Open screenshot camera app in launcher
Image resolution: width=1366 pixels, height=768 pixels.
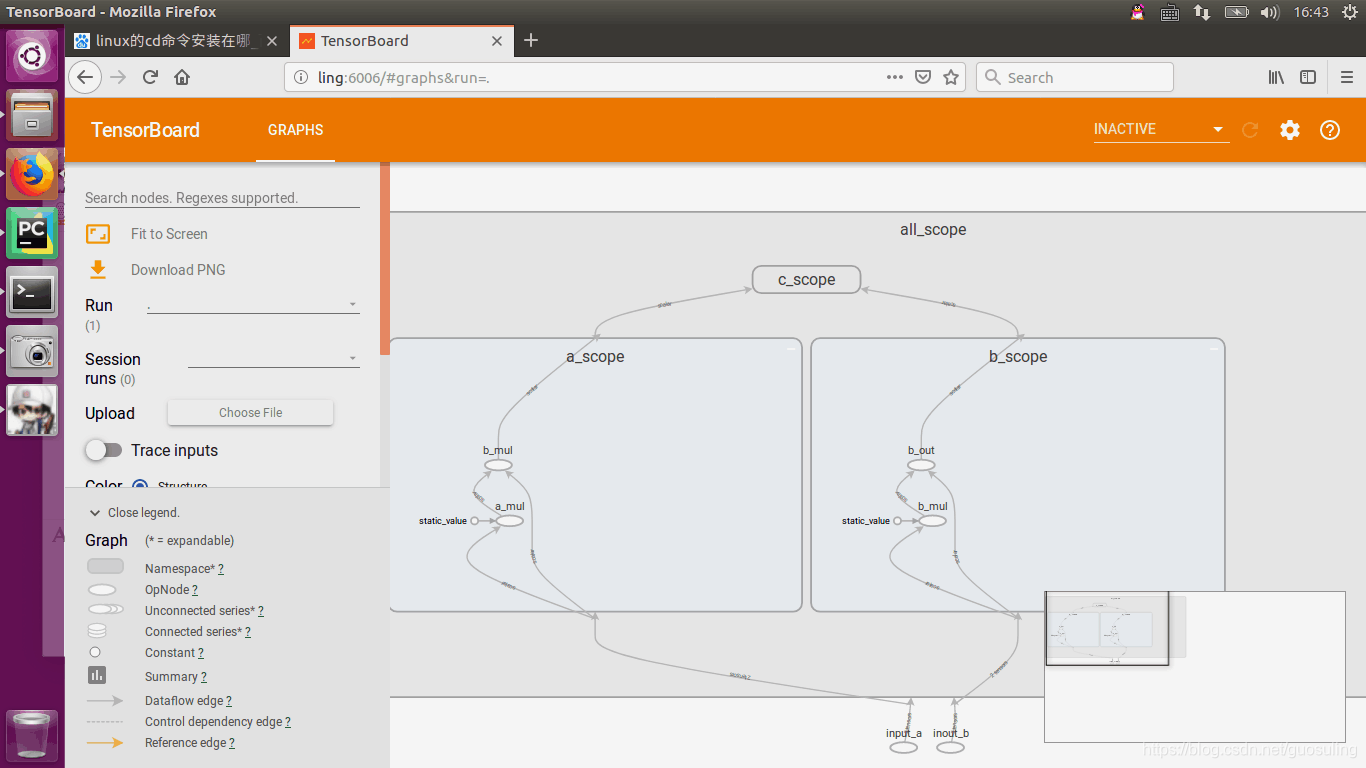32,351
